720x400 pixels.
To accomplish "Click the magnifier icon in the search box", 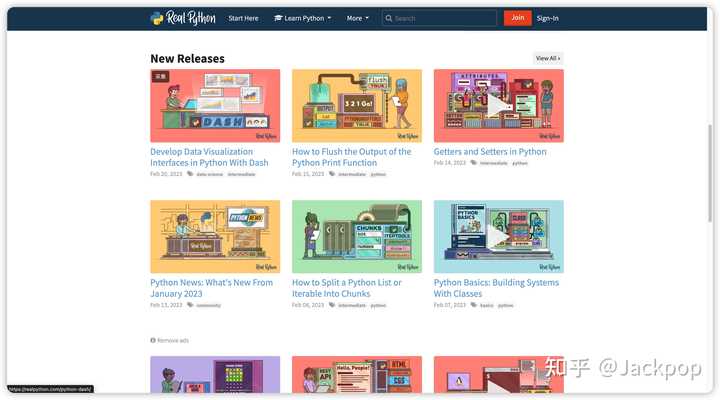I will click(x=388, y=18).
